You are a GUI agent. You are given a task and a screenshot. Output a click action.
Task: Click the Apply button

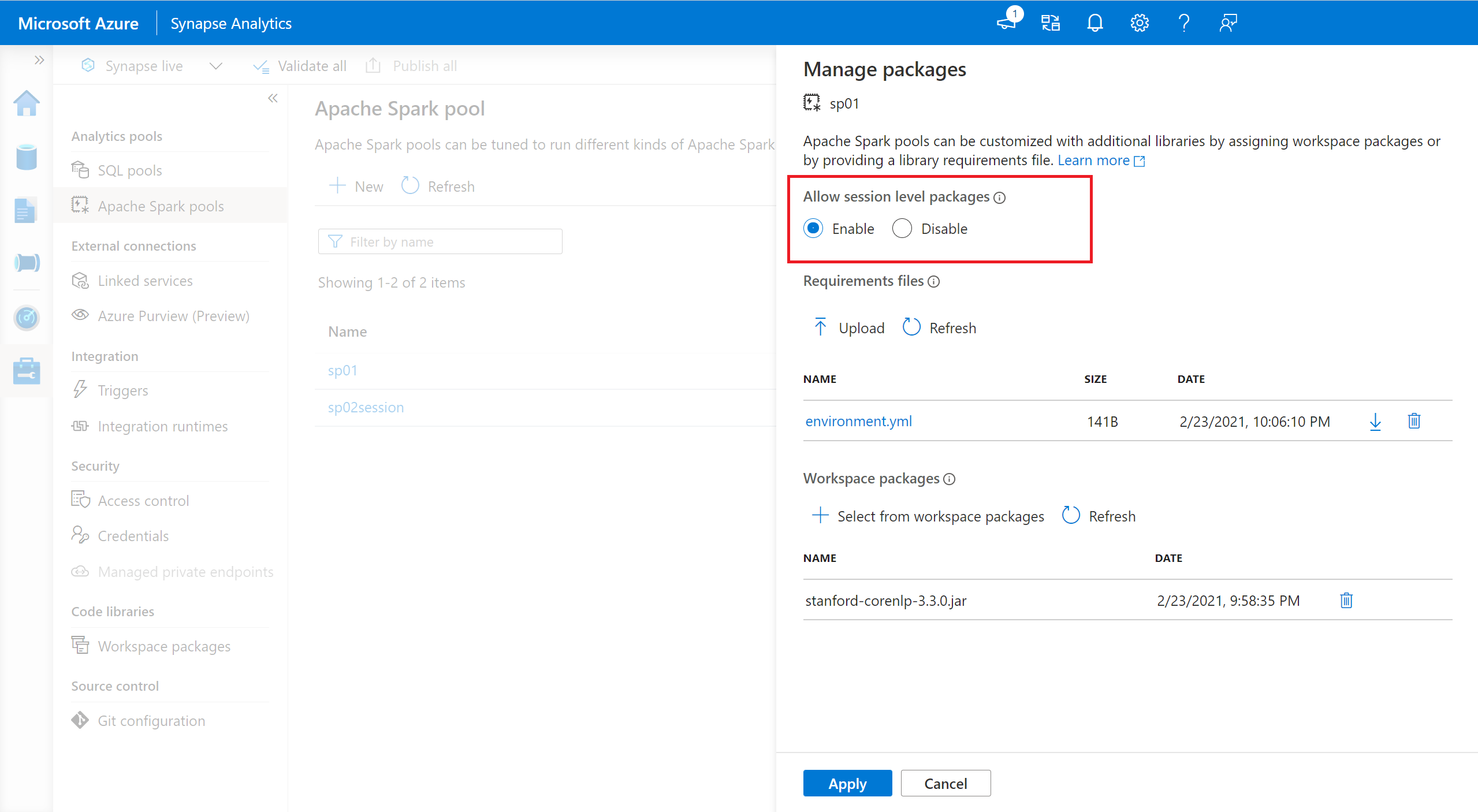pos(847,783)
